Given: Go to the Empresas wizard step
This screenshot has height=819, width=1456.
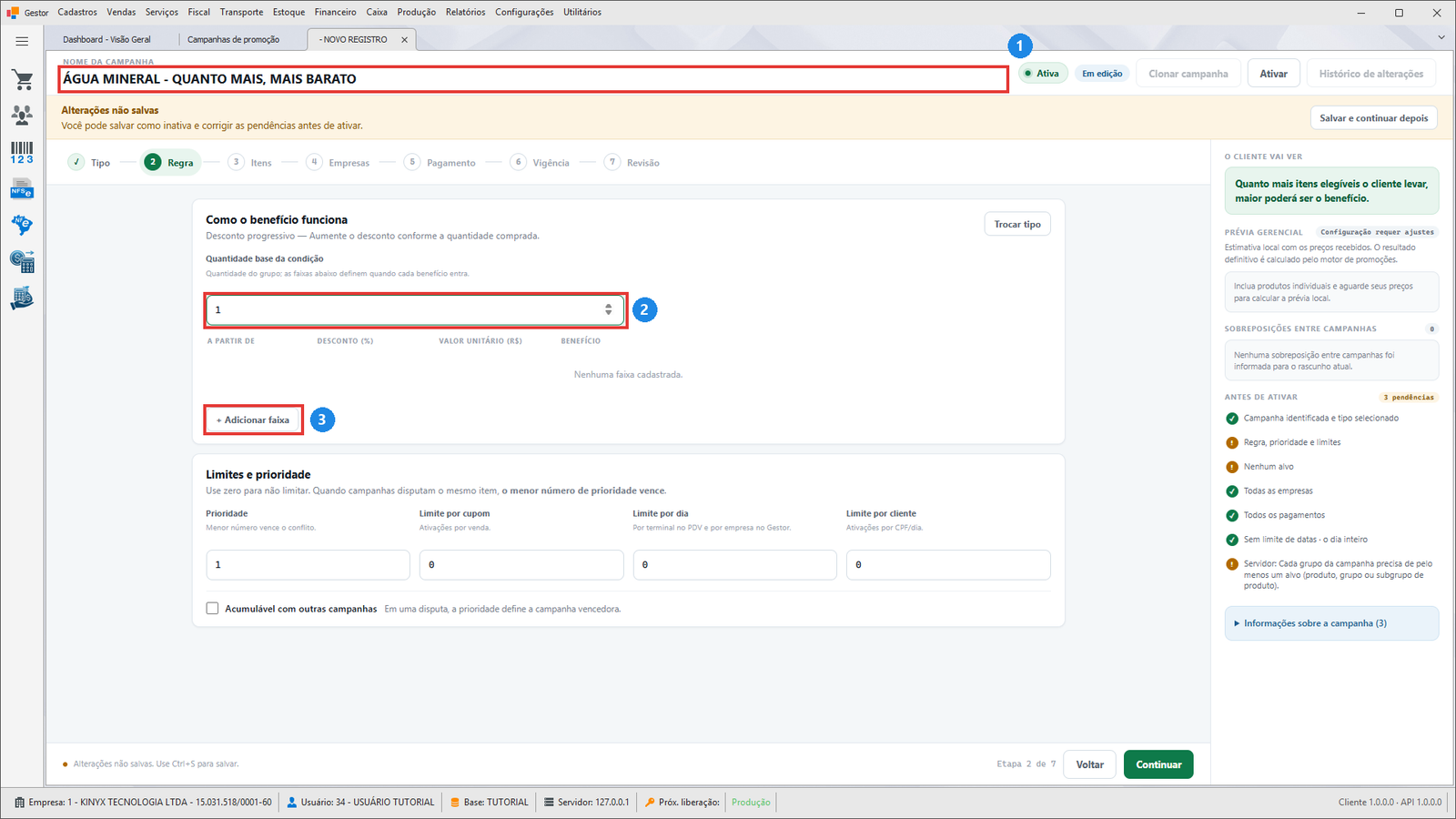Looking at the screenshot, I should coord(338,163).
